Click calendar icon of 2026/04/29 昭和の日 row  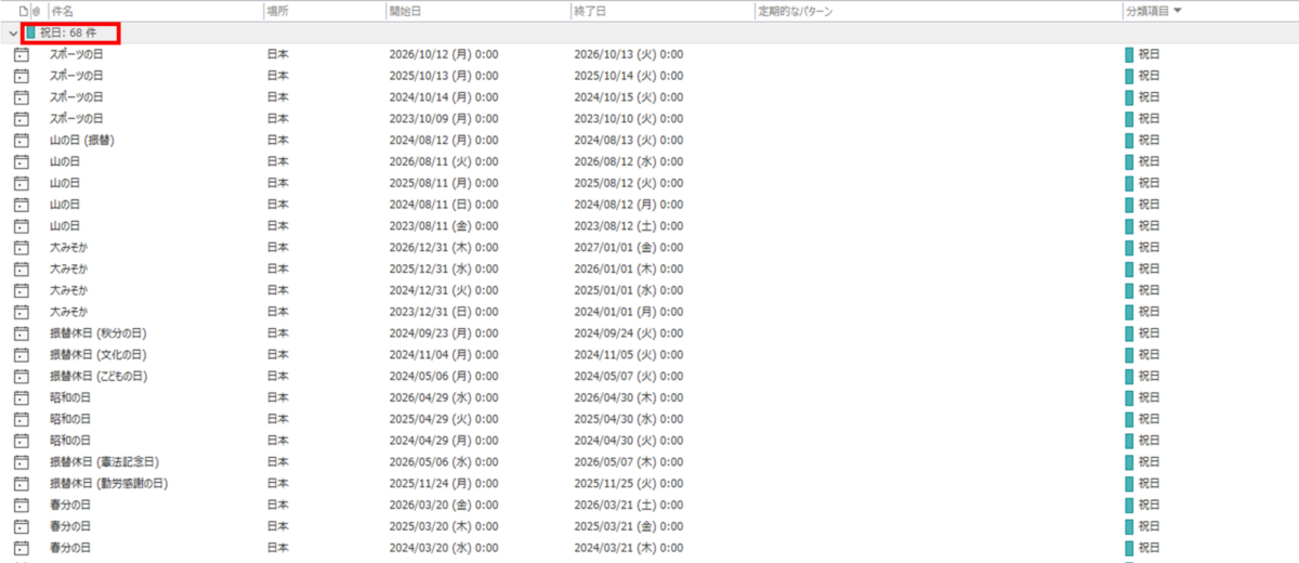[x=21, y=398]
